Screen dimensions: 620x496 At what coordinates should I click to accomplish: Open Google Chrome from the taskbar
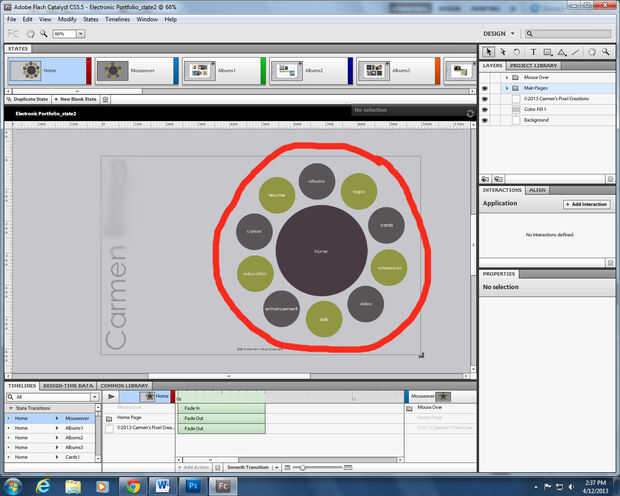pyautogui.click(x=133, y=486)
